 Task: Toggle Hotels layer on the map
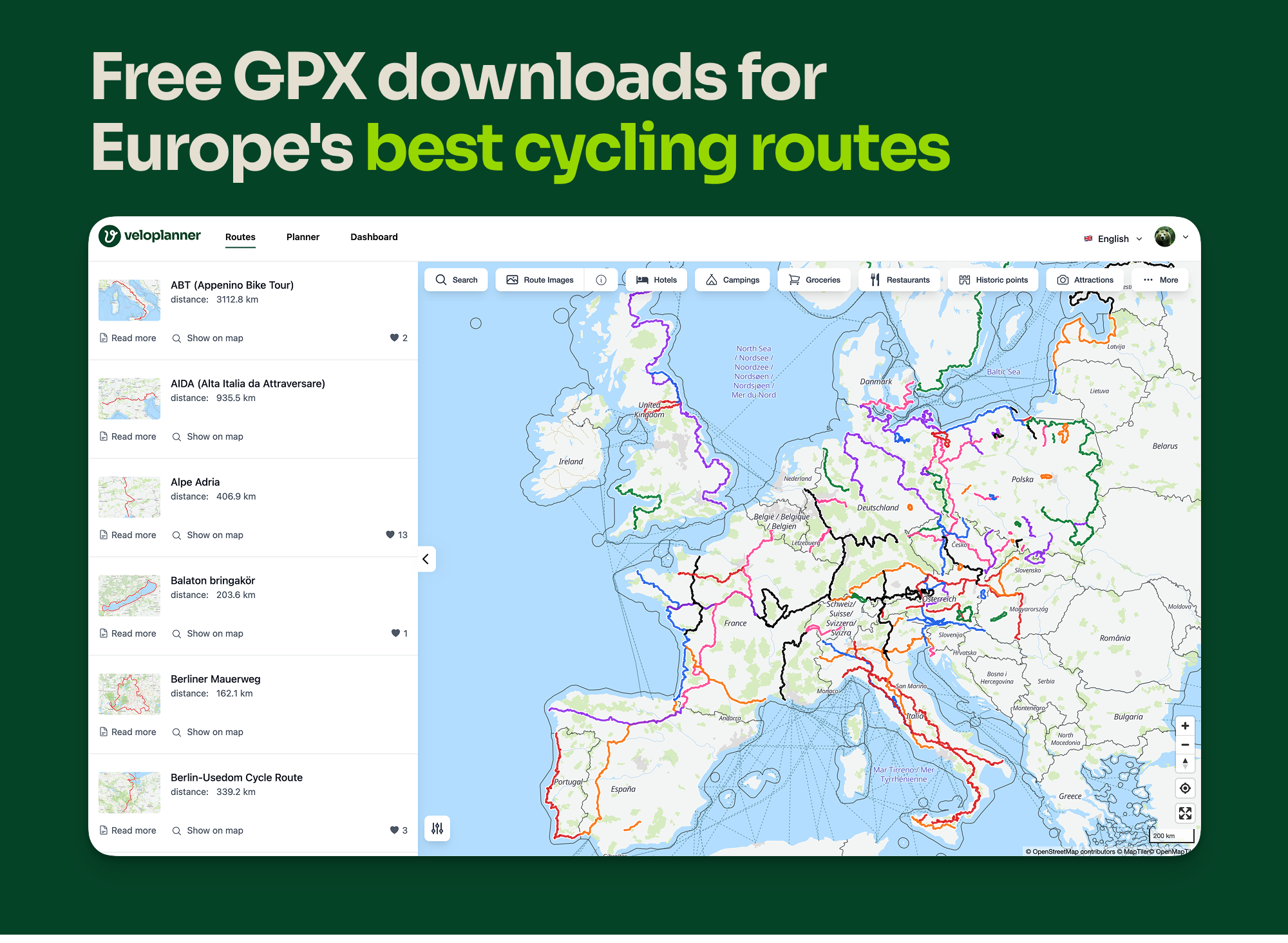pyautogui.click(x=656, y=280)
